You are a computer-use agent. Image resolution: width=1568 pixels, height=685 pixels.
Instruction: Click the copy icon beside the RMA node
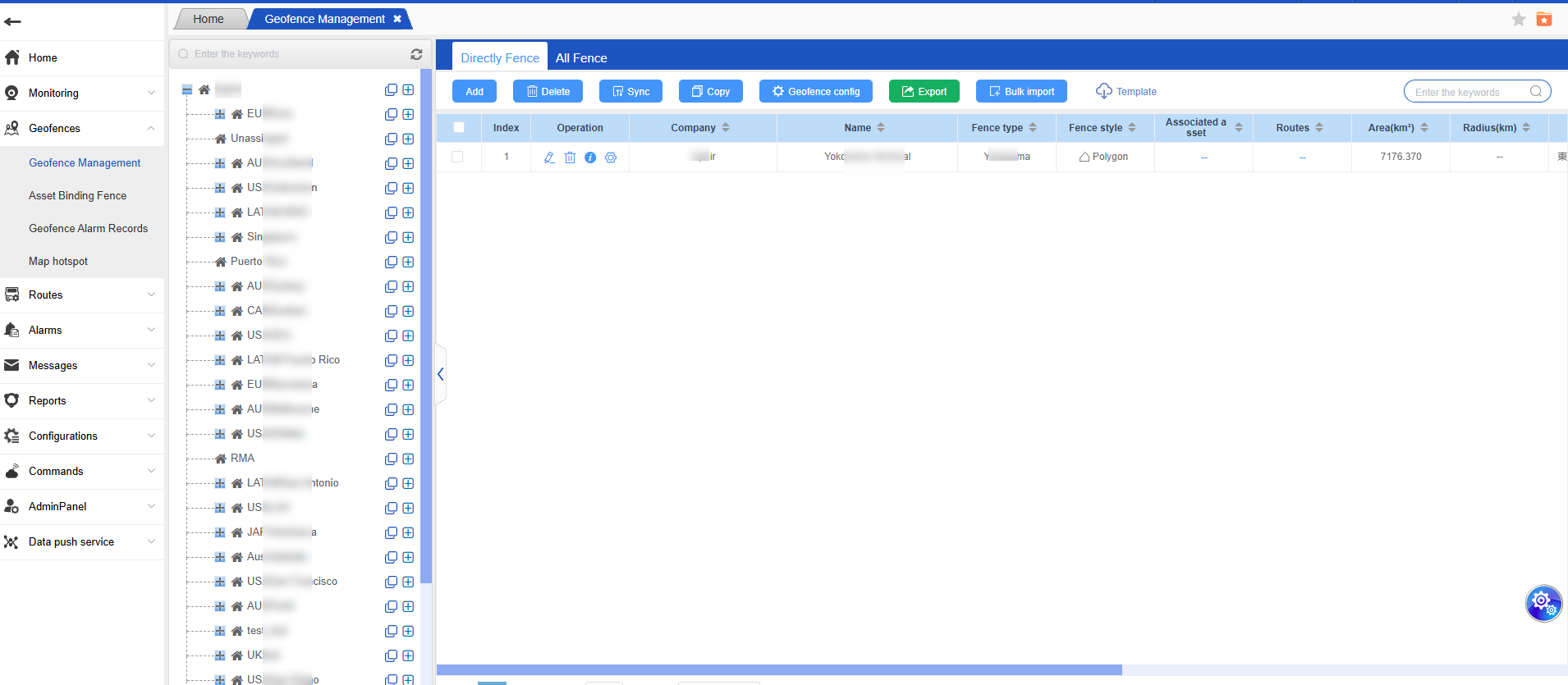pyautogui.click(x=391, y=459)
